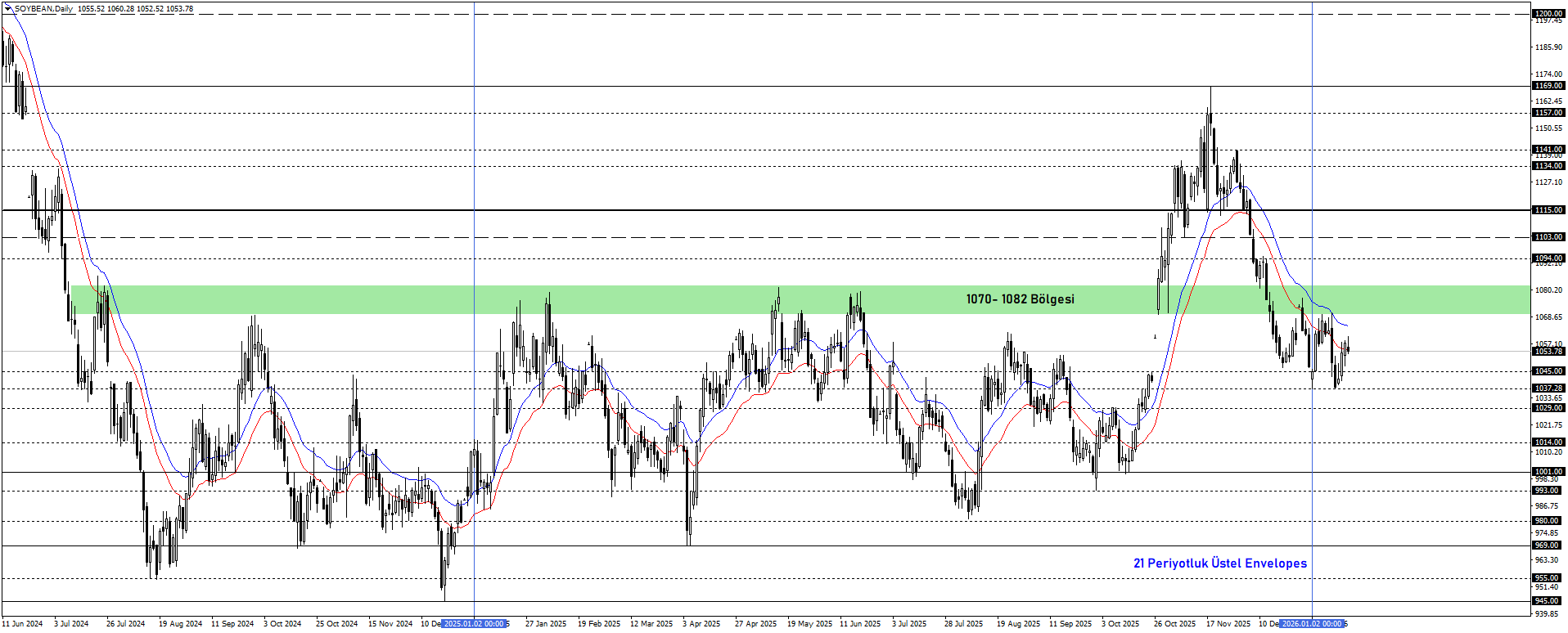
Task: Click the 1115.00 price level tag
Action: pos(1548,210)
